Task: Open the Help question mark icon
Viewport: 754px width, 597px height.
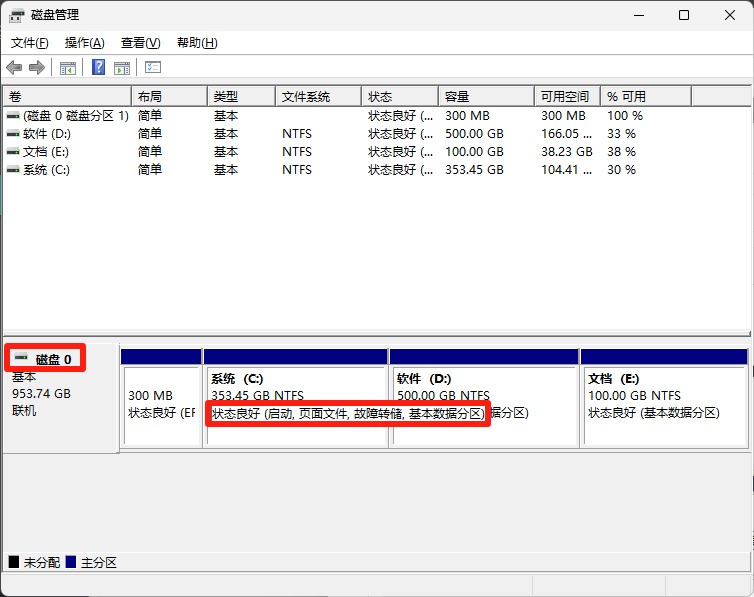Action: tap(98, 67)
